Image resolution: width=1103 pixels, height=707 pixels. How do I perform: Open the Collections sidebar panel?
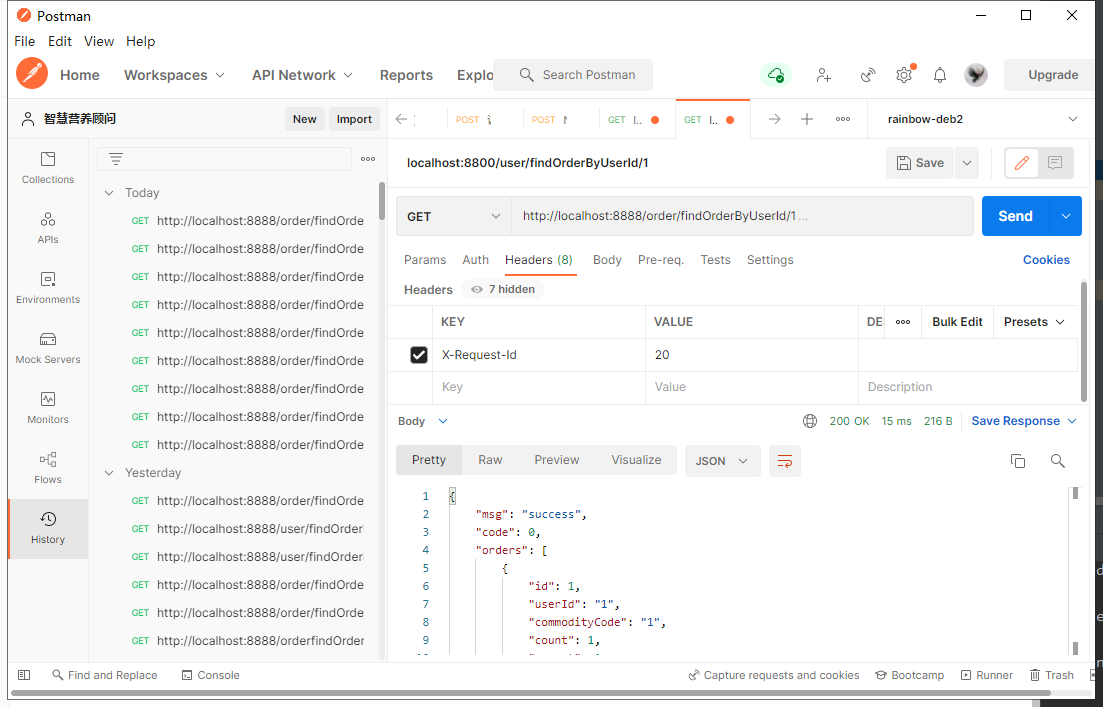48,168
